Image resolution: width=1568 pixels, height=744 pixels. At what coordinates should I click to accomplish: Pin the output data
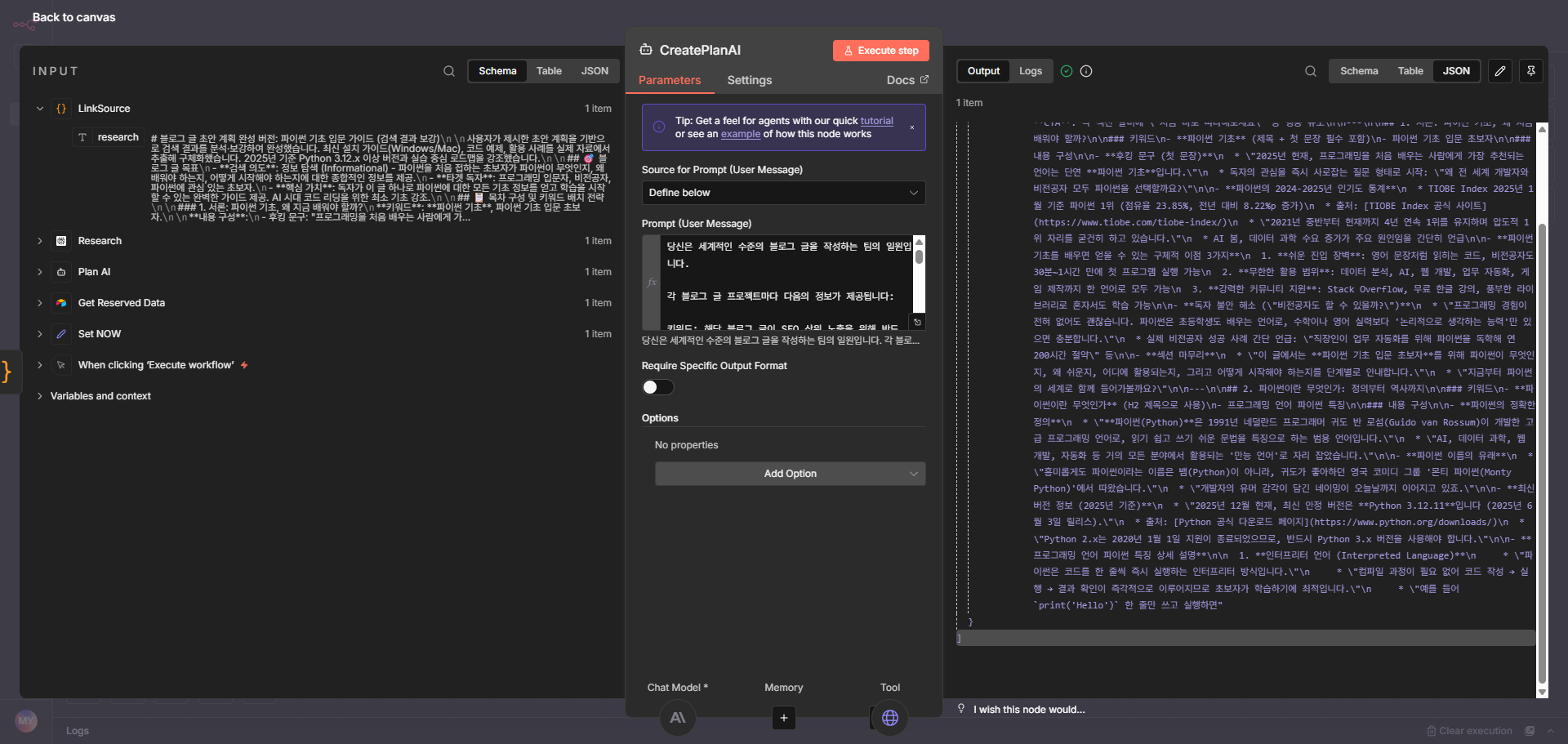1531,71
